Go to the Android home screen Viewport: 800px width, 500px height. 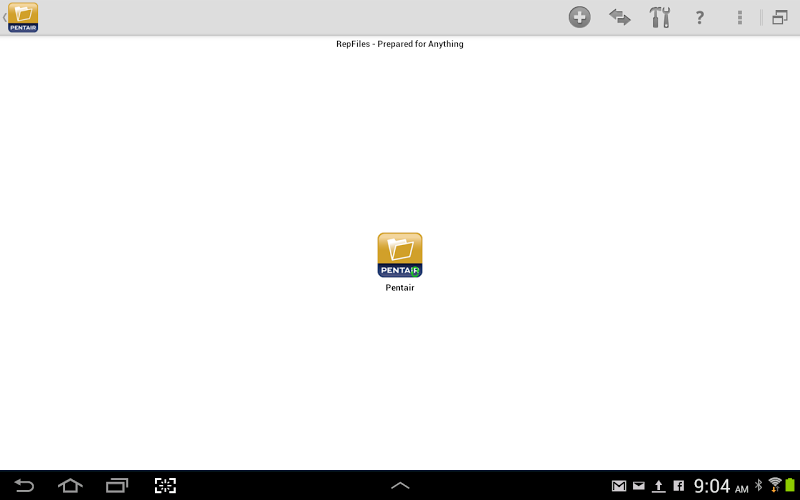coord(70,485)
